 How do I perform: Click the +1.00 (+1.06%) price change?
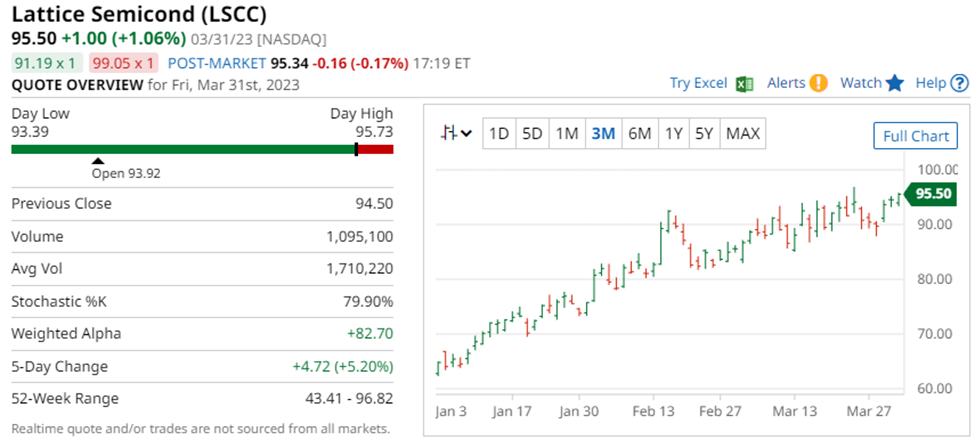coord(124,38)
